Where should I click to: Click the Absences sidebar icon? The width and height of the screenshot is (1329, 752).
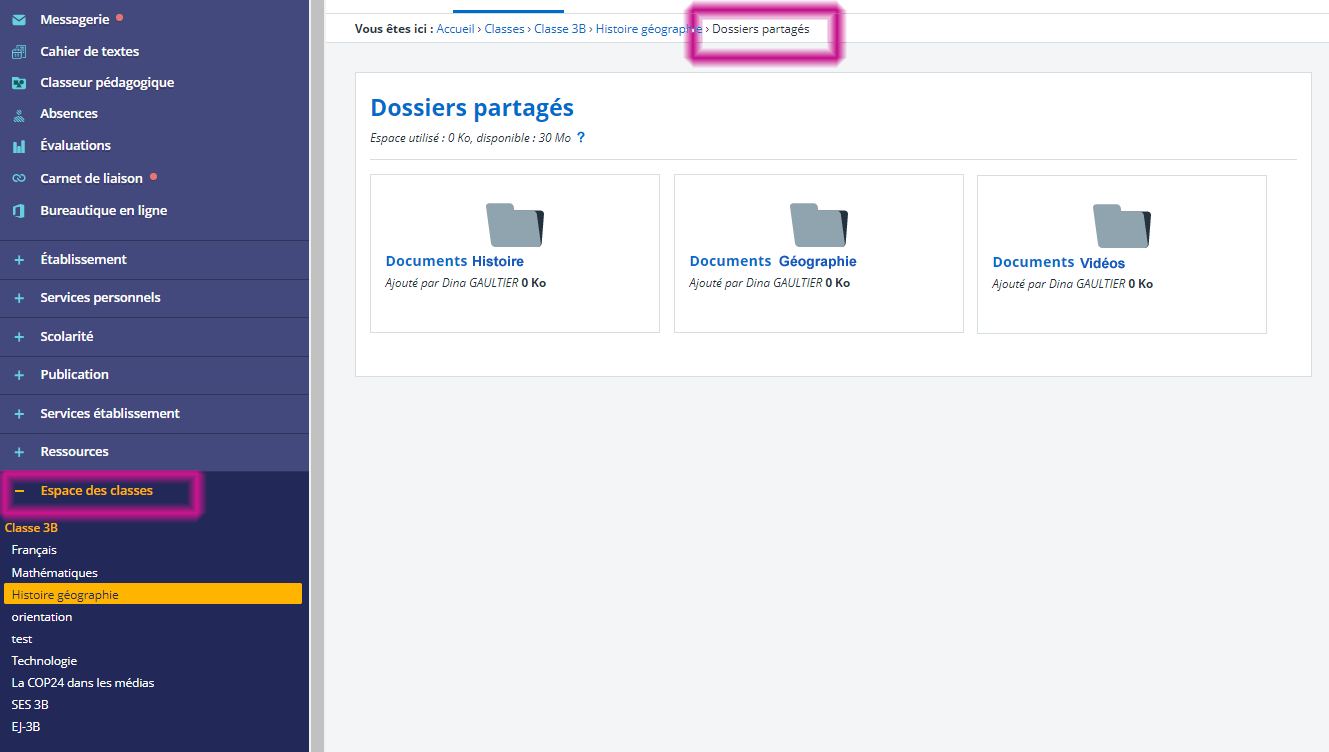coord(18,114)
